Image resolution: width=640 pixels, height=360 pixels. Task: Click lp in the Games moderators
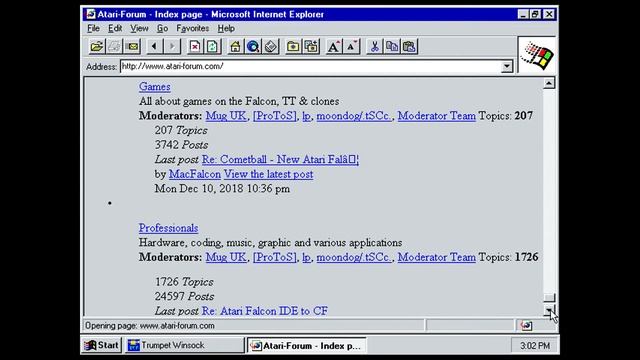[x=306, y=116]
